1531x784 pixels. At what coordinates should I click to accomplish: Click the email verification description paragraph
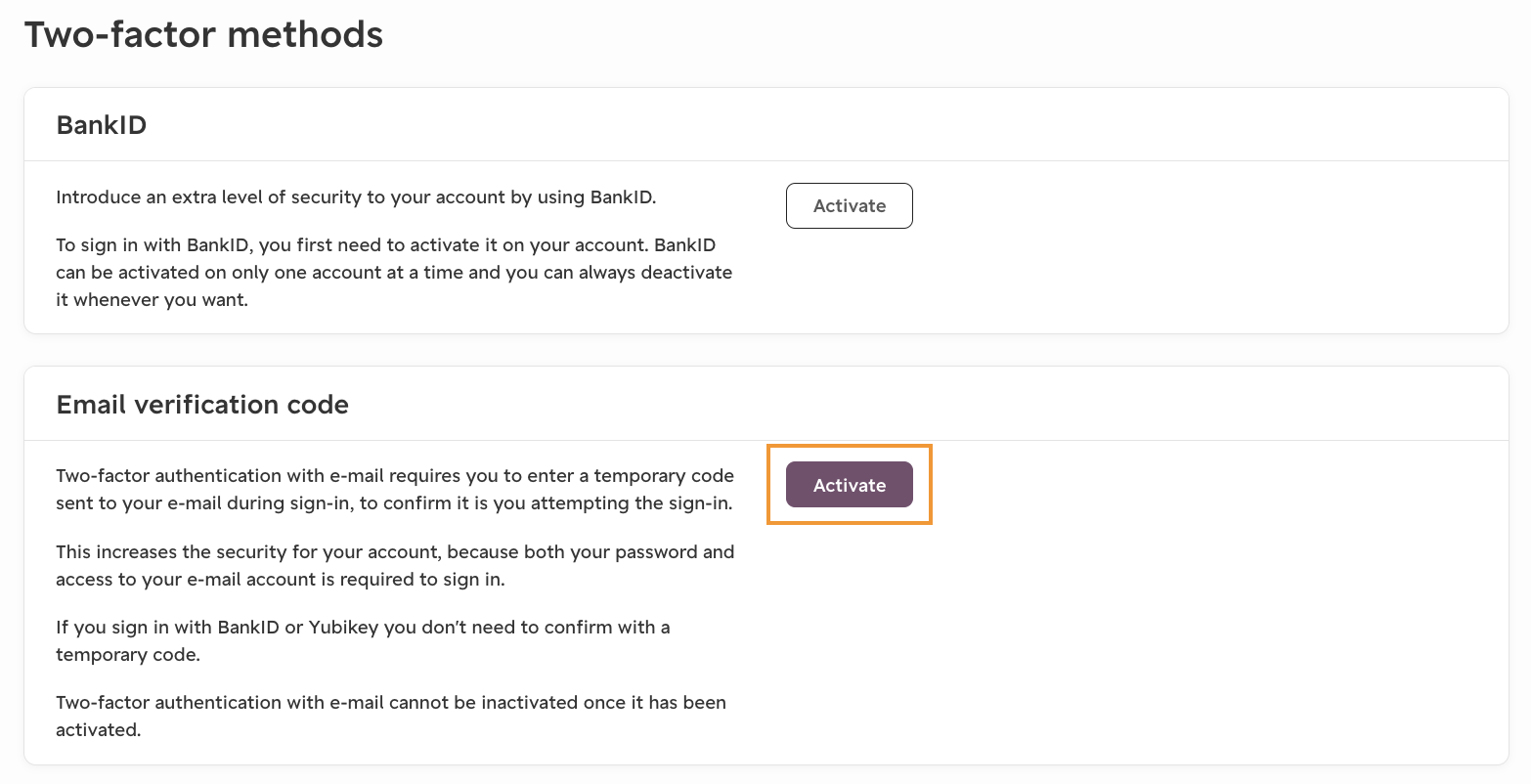pos(394,489)
